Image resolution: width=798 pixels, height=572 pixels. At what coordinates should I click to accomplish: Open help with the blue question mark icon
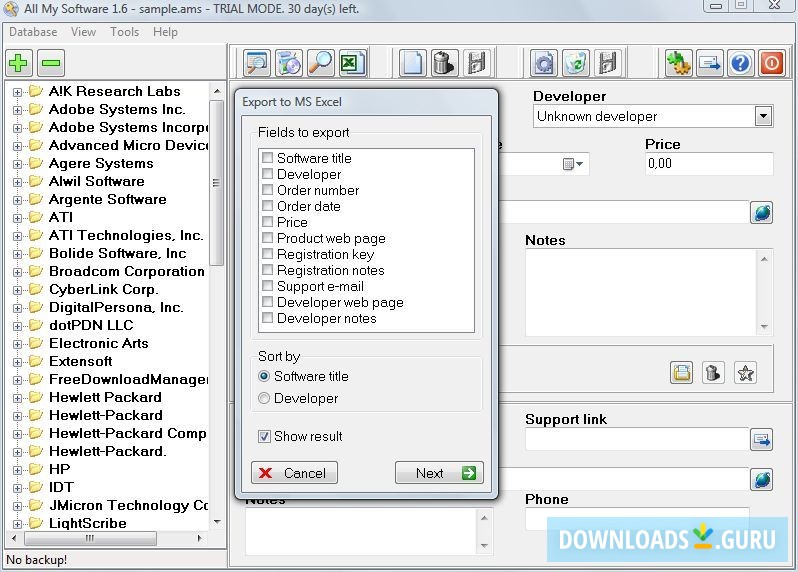click(740, 63)
